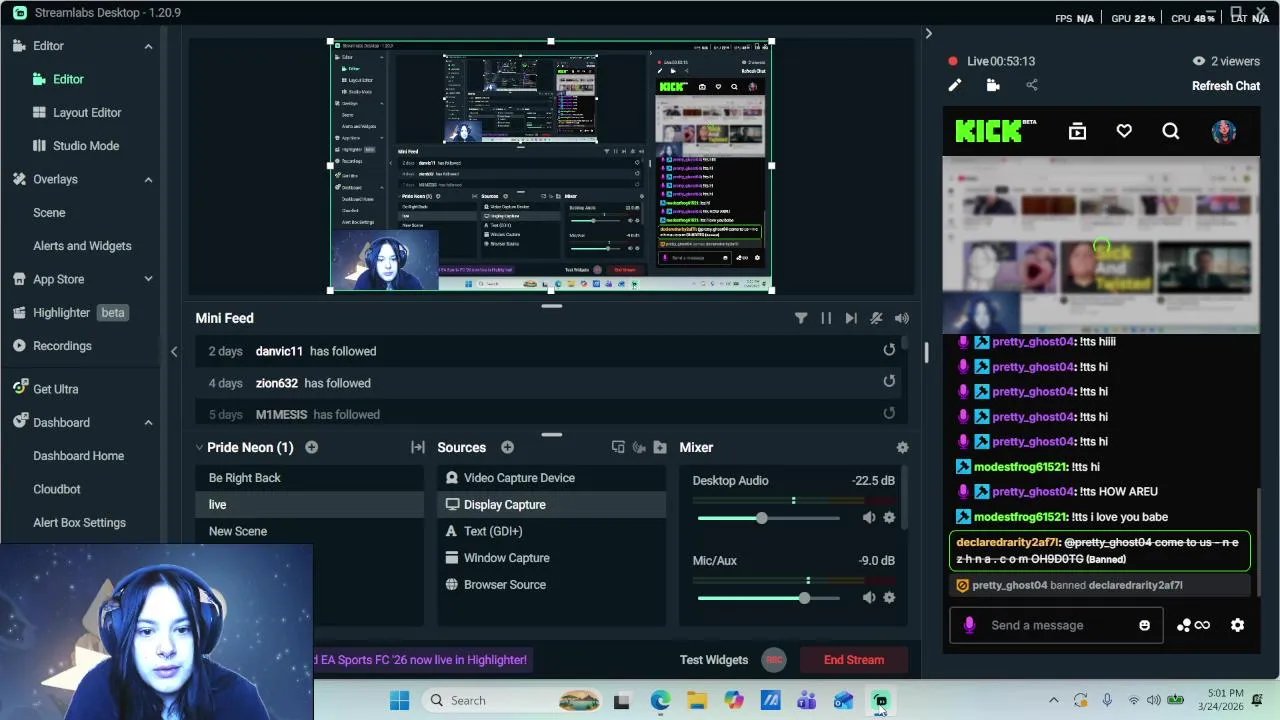Open Mixer advanced audio settings gear
The image size is (1280, 720).
point(902,447)
